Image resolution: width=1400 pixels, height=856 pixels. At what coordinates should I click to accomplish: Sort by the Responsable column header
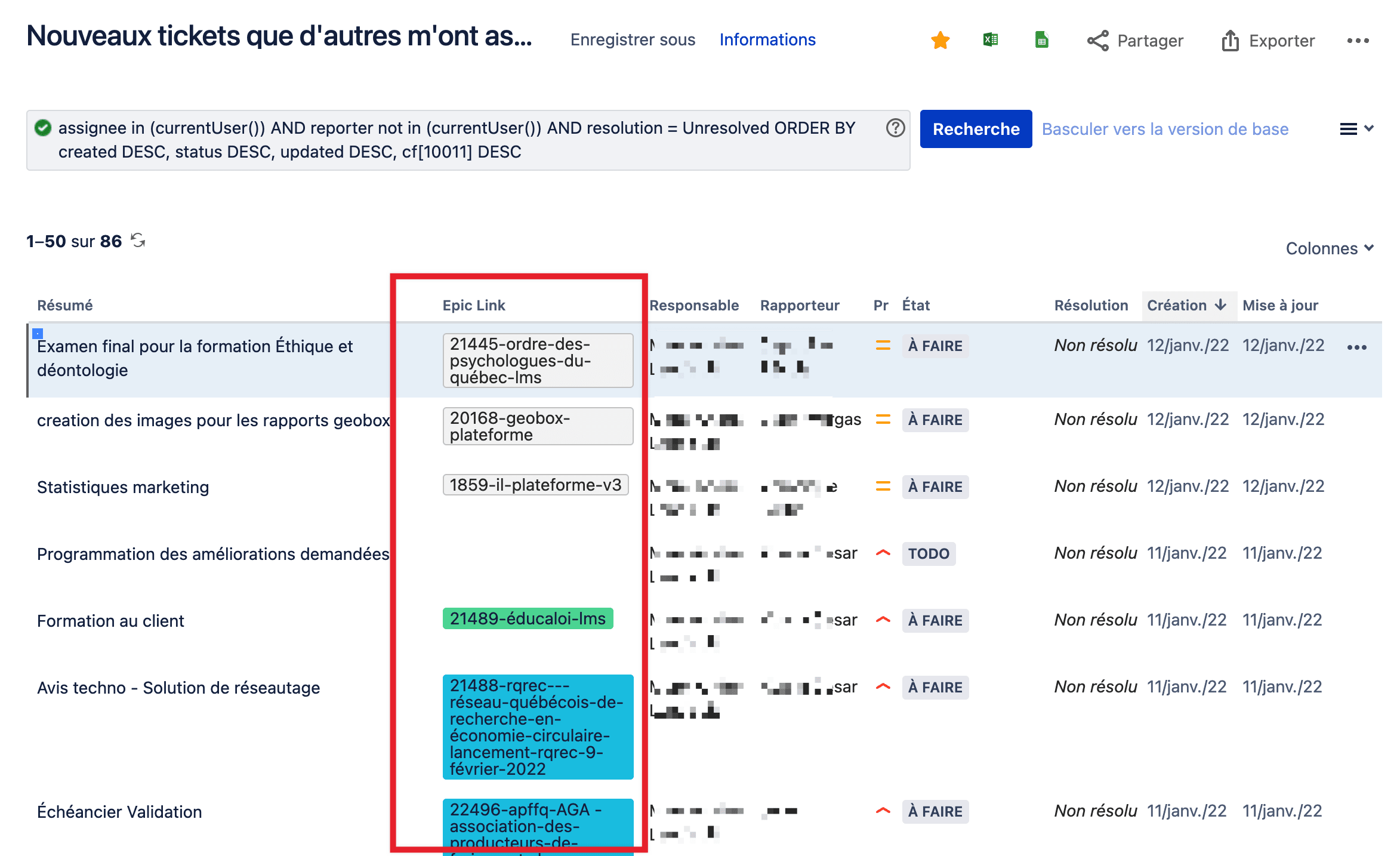(694, 305)
